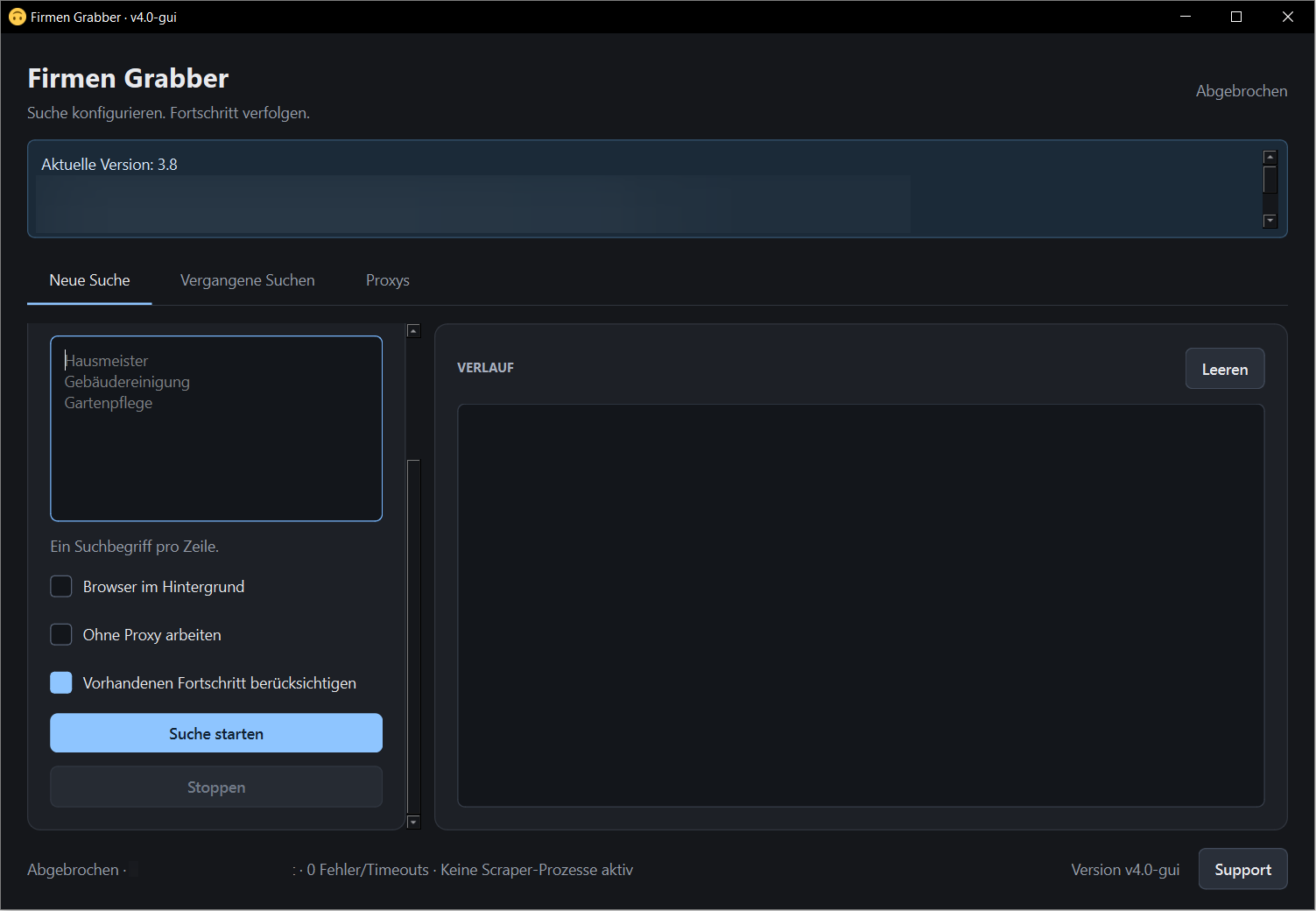Click the search panel scroll-up arrow

[414, 330]
